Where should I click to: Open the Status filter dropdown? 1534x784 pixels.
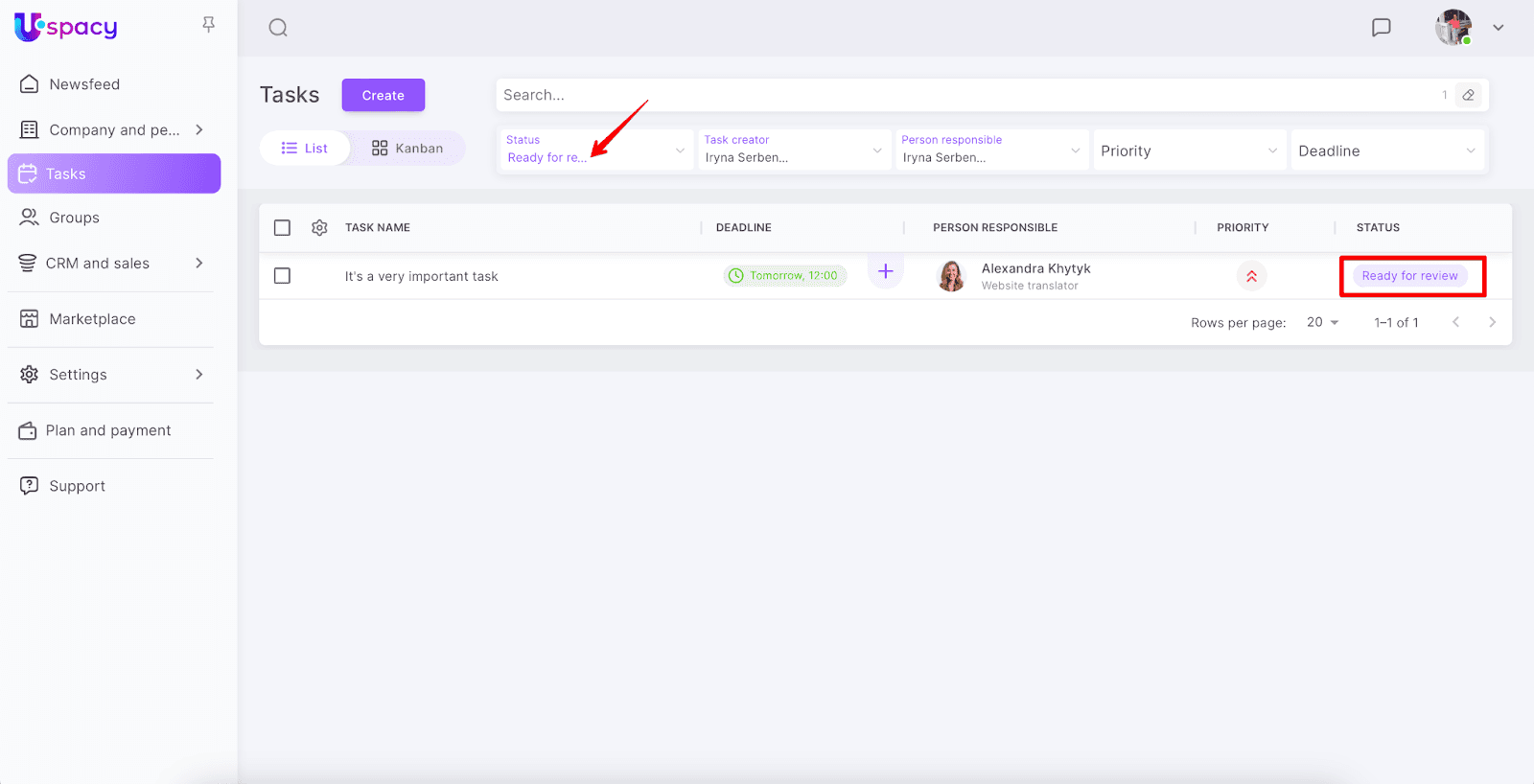594,150
